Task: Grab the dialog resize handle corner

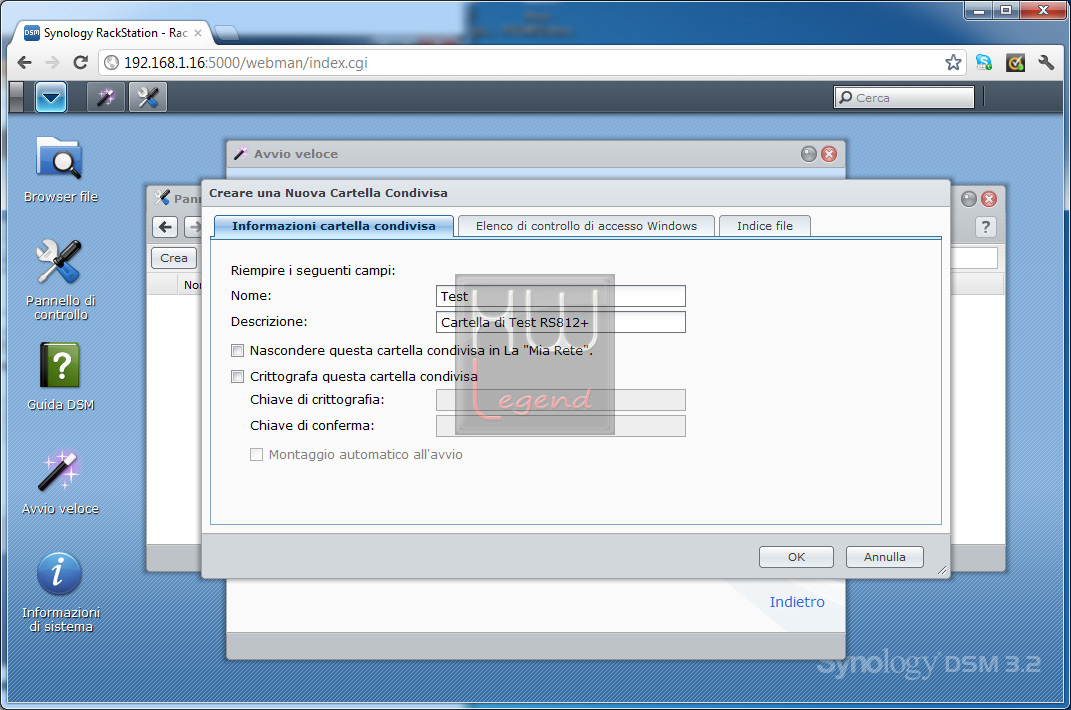Action: tap(942, 570)
